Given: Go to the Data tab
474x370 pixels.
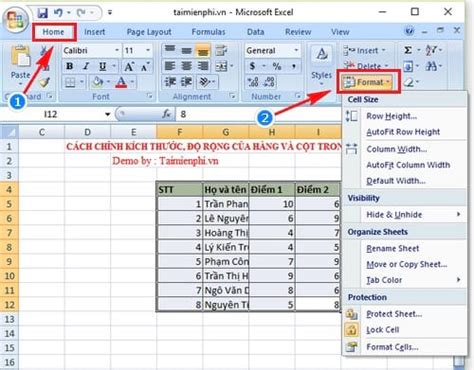Looking at the screenshot, I should [x=255, y=32].
